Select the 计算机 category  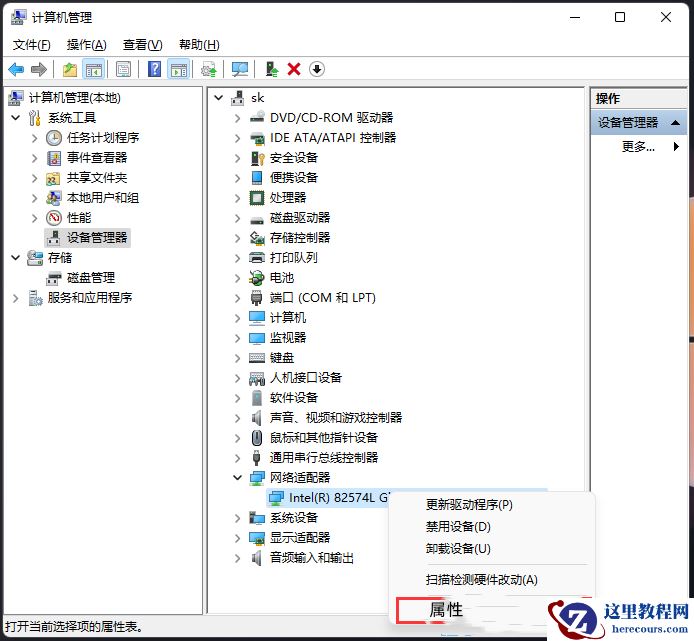288,318
